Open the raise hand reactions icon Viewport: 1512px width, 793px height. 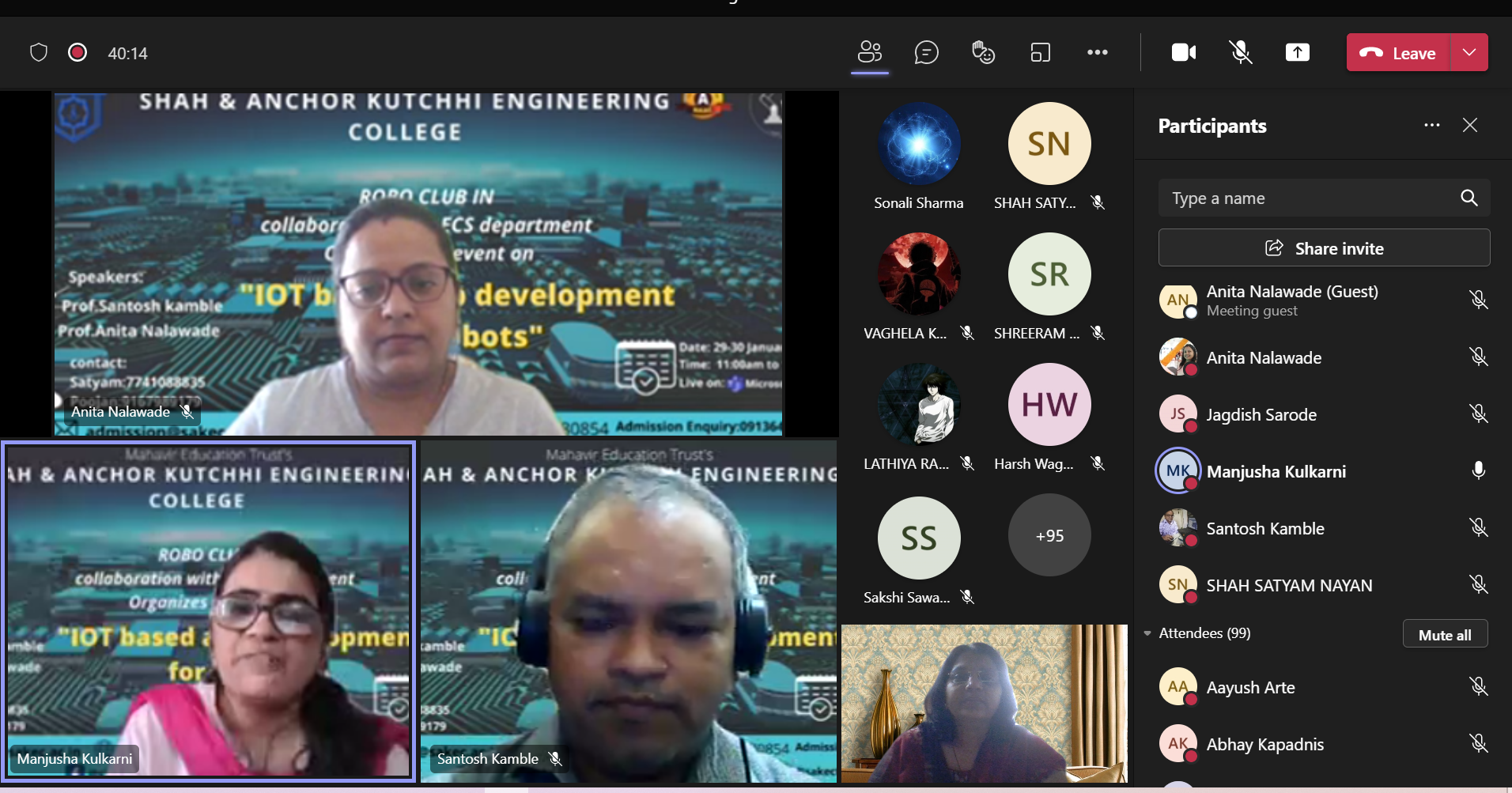[x=983, y=52]
